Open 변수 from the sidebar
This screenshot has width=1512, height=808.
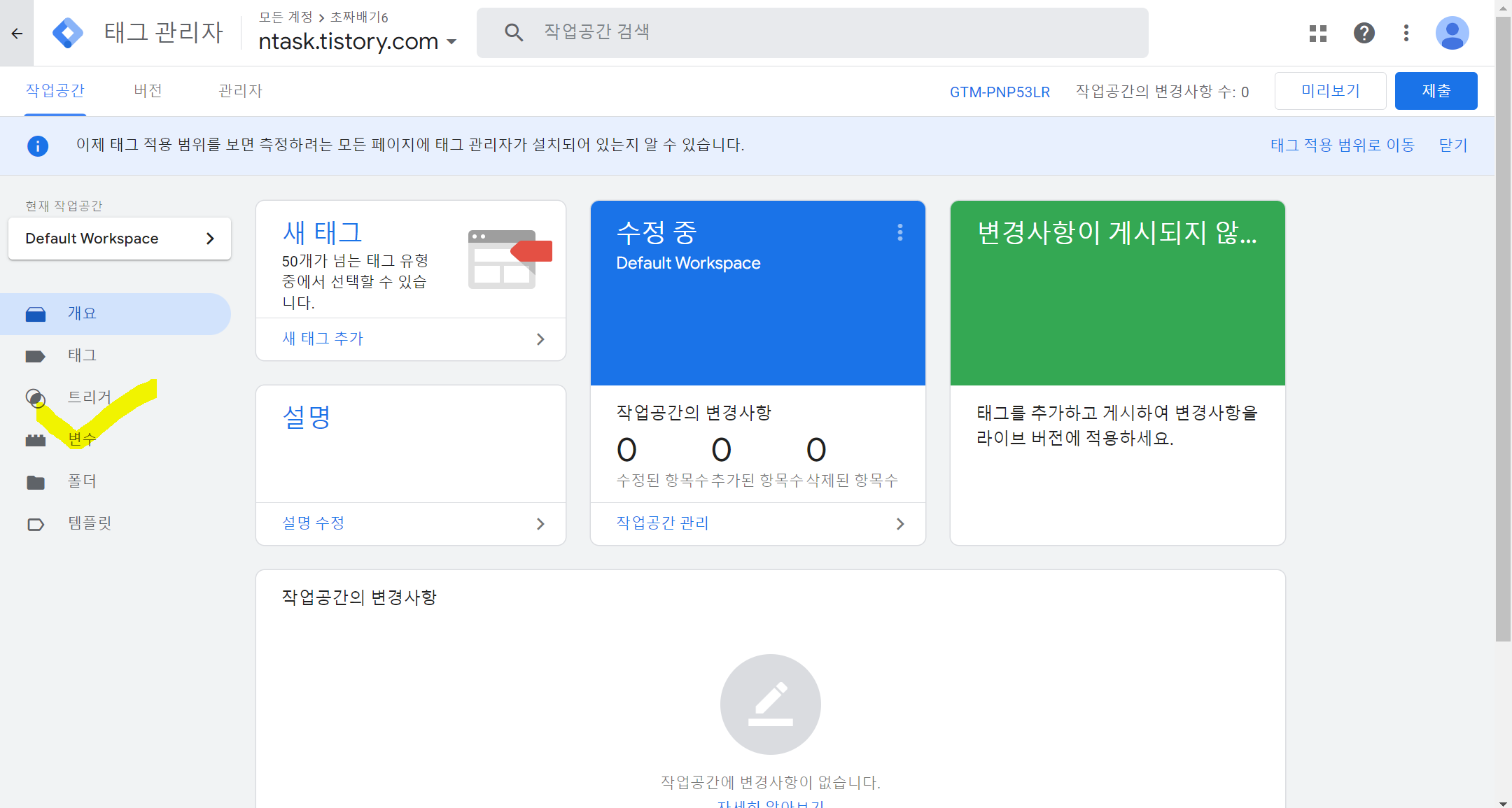coord(82,439)
